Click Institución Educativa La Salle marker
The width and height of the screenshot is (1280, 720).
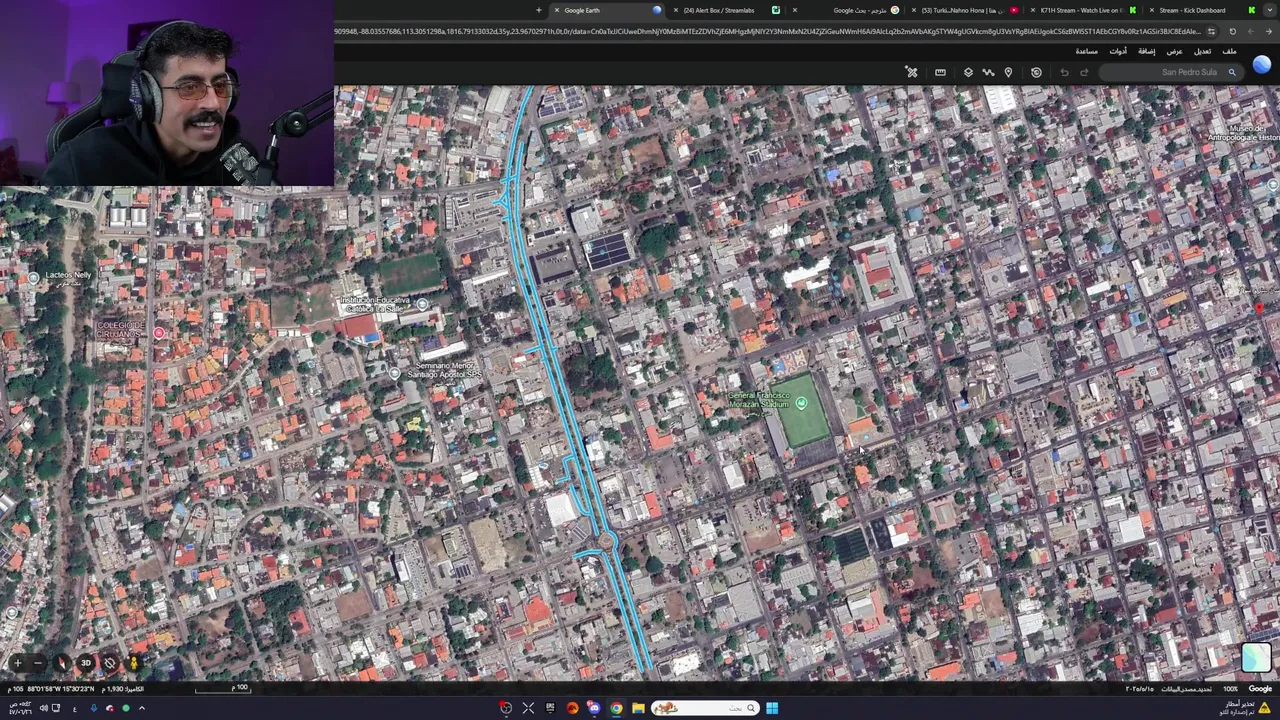pos(422,304)
